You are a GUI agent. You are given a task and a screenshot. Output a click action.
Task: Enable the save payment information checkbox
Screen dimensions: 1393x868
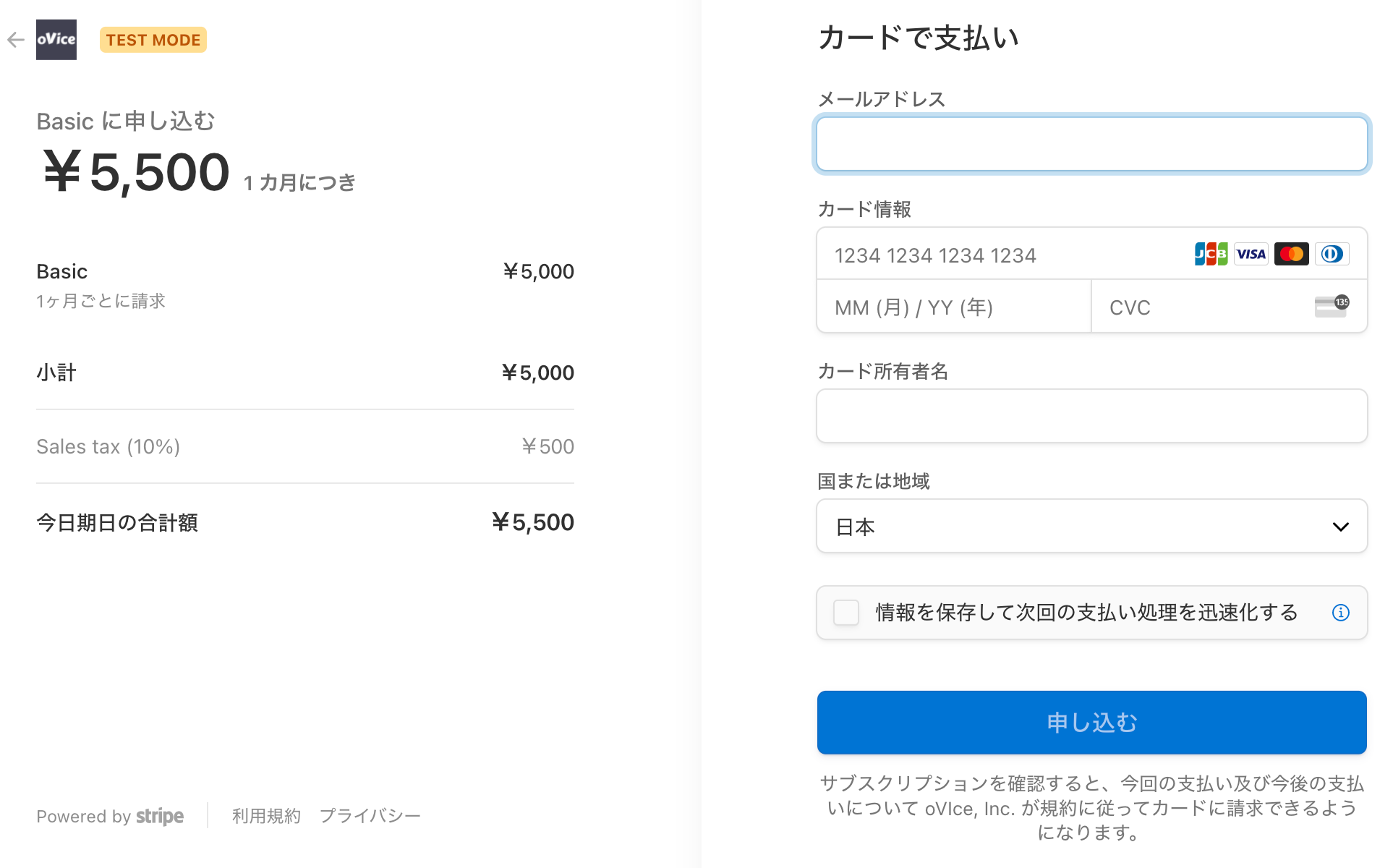pyautogui.click(x=845, y=613)
